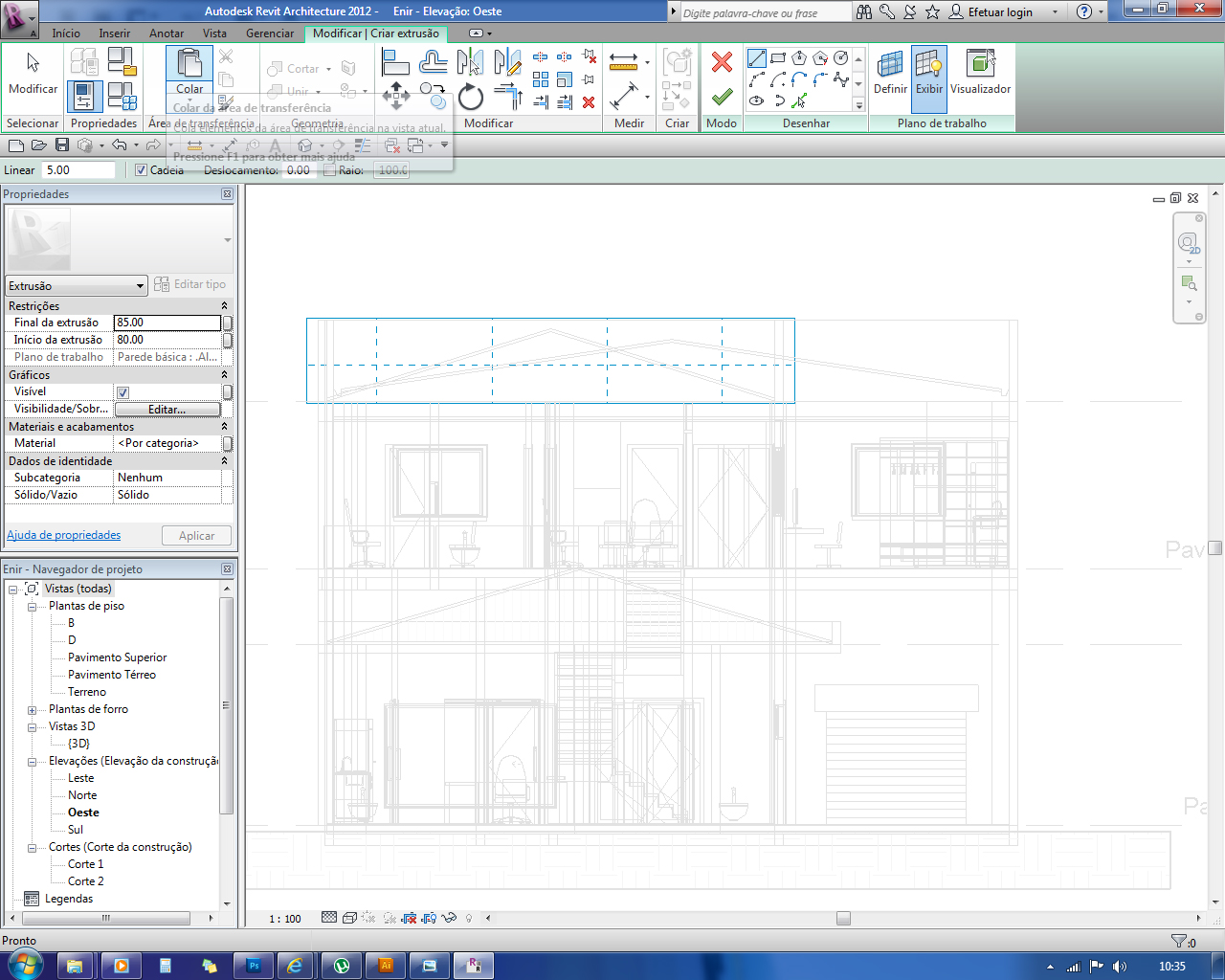Image resolution: width=1225 pixels, height=980 pixels.
Task: Collapse the Plantas de piso tree node
Action: pyautogui.click(x=32, y=607)
